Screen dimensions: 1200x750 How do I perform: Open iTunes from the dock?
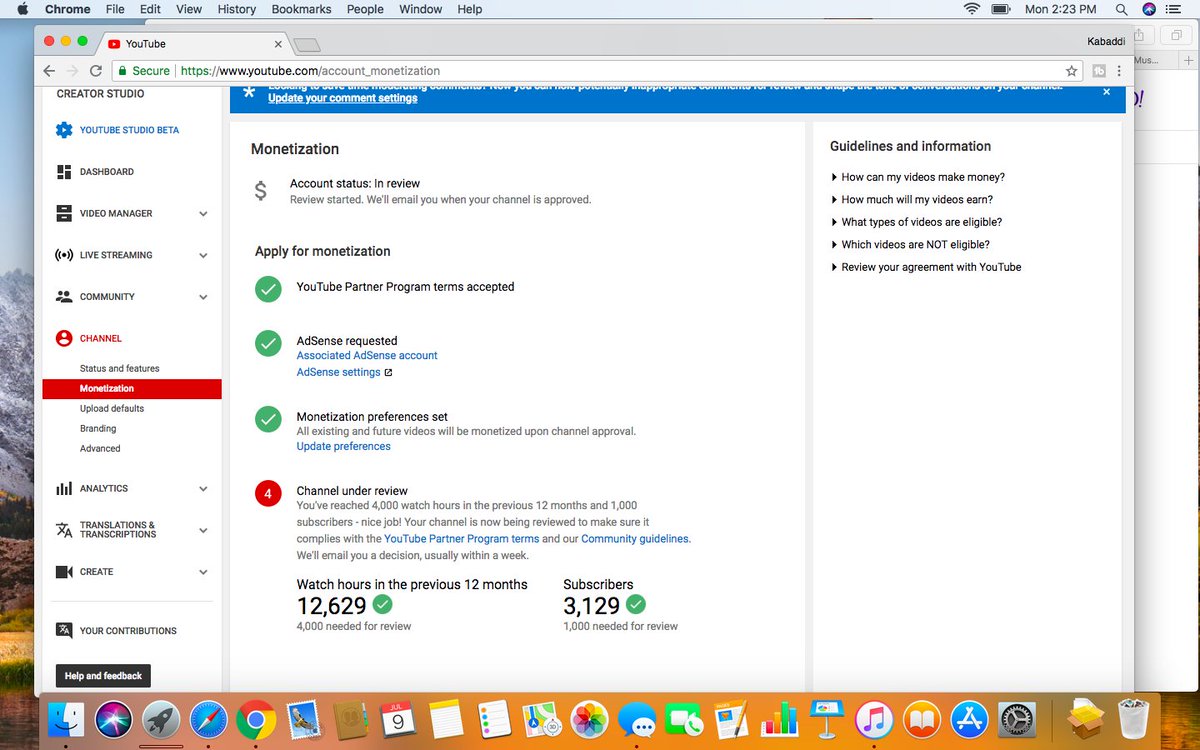(874, 720)
